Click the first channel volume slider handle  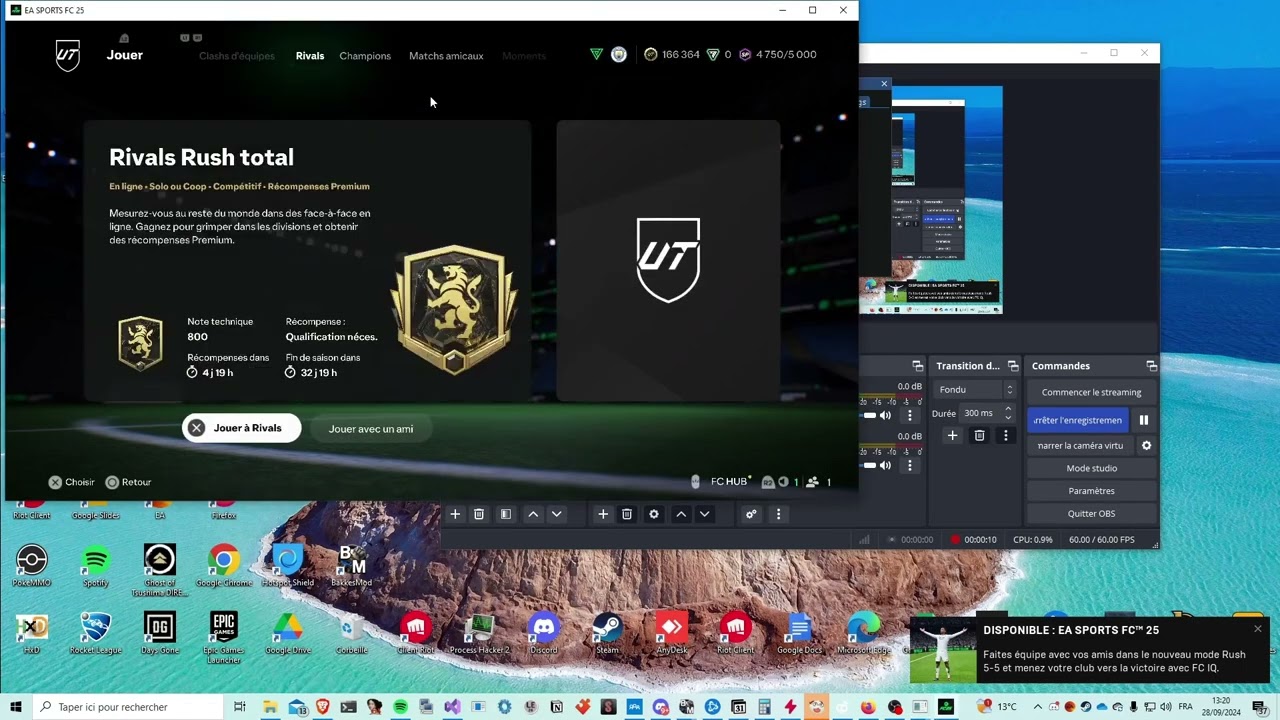(x=869, y=415)
